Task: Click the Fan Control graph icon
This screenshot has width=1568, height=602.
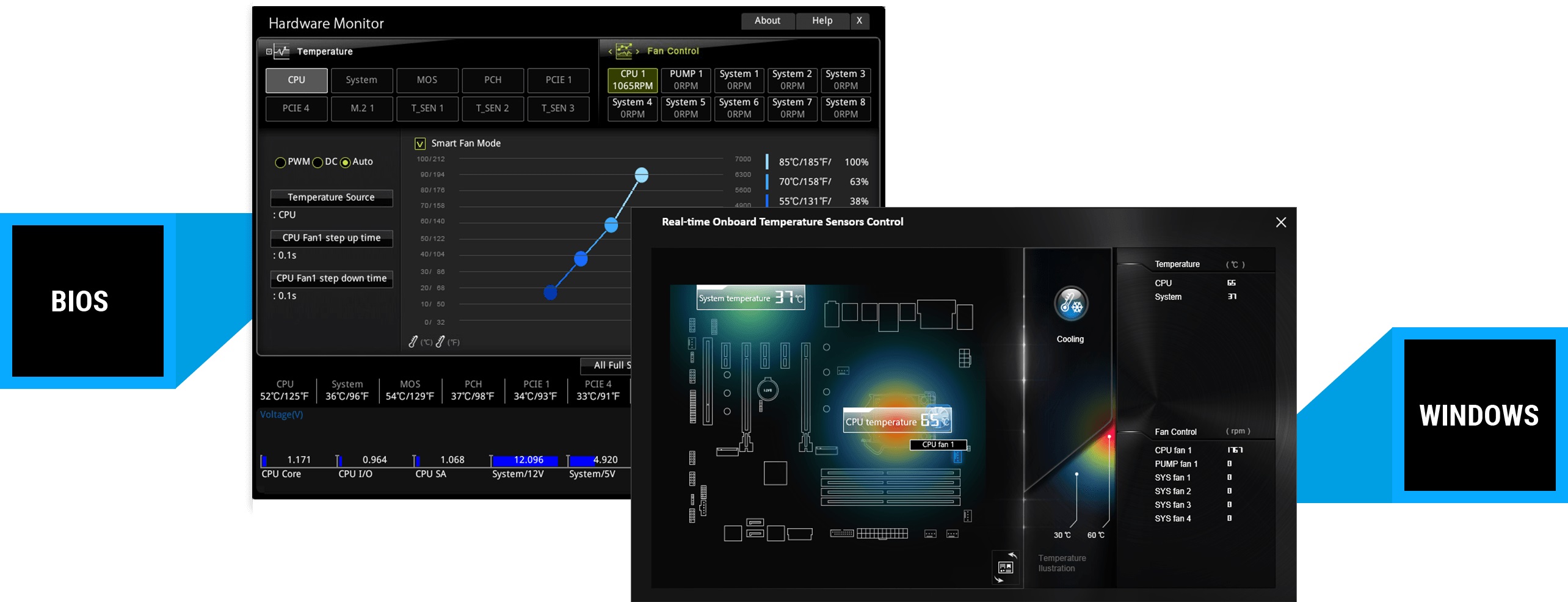Action: click(624, 51)
